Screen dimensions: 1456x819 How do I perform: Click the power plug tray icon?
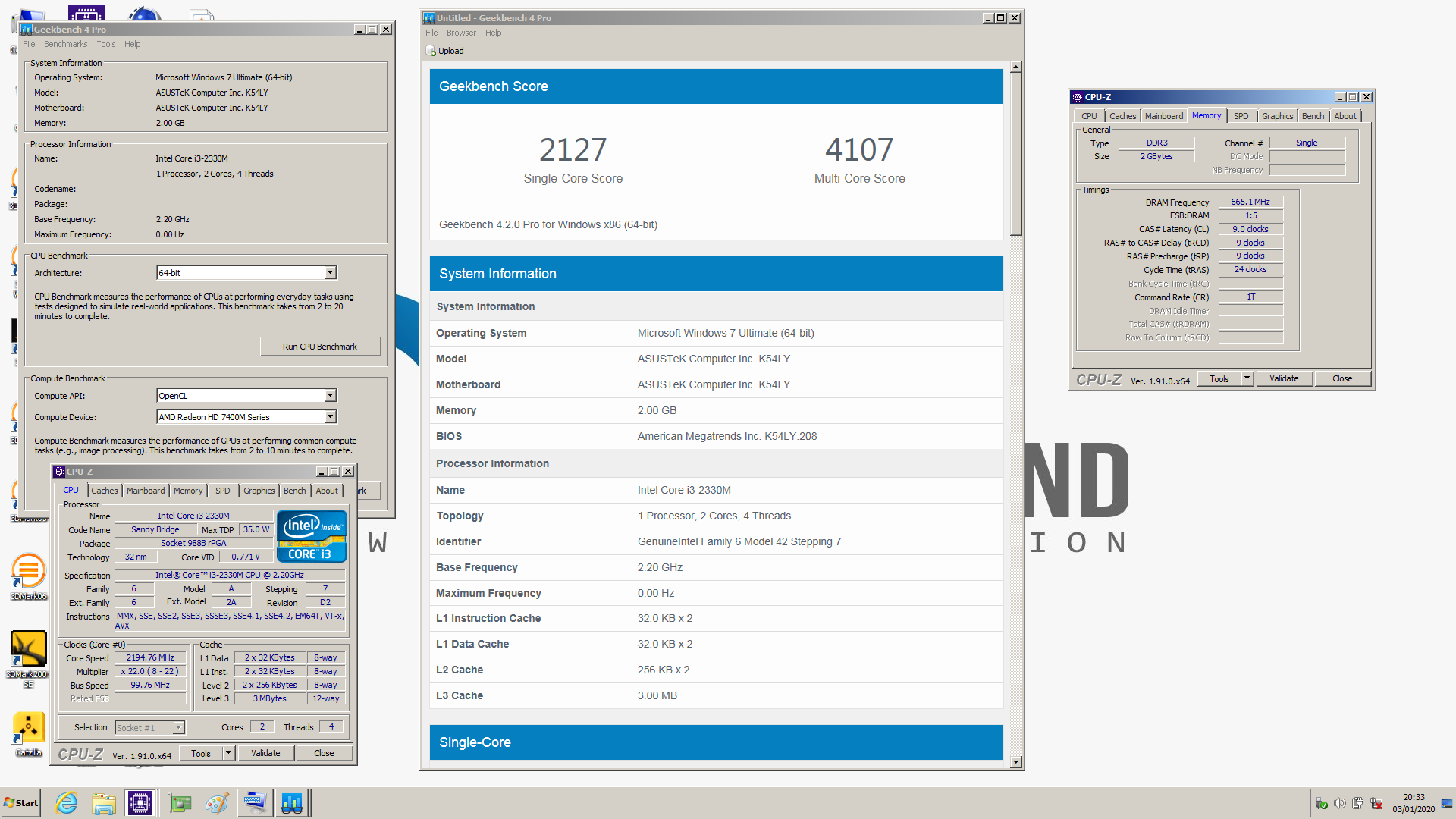(x=1358, y=804)
